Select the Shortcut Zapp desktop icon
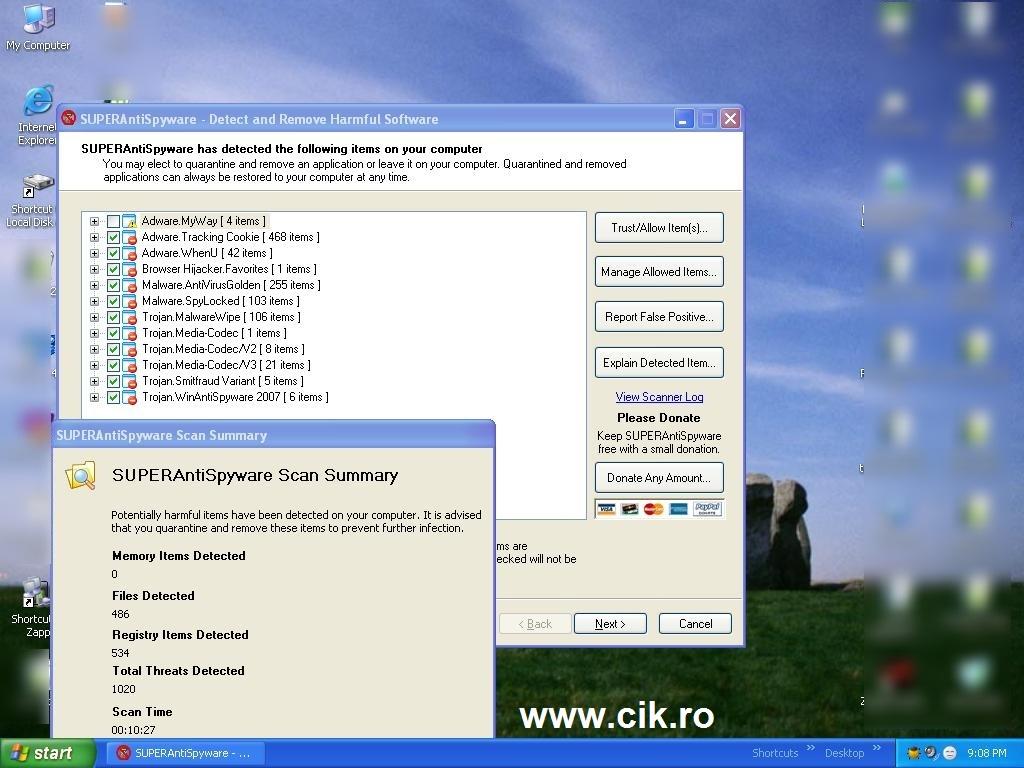This screenshot has width=1024, height=768. tap(31, 608)
